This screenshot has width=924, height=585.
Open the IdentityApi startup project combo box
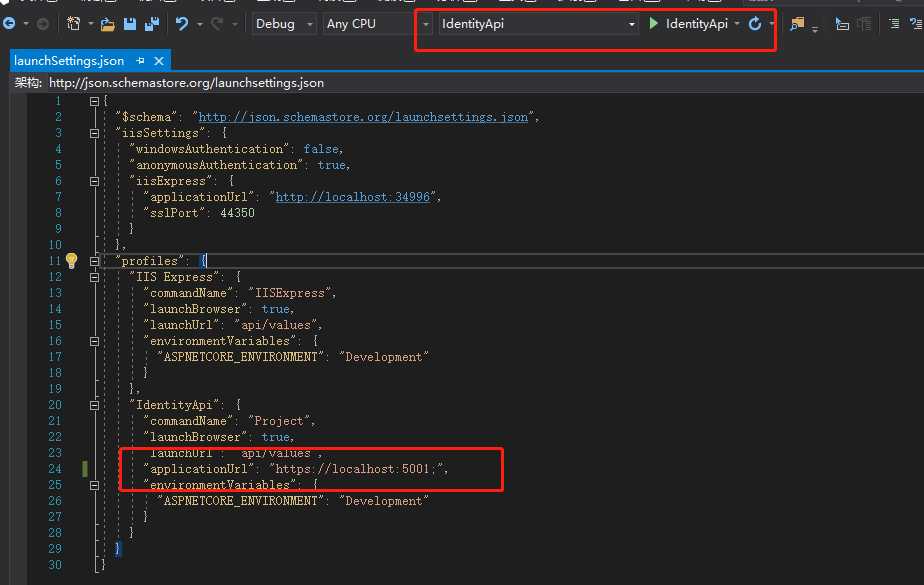click(x=538, y=24)
